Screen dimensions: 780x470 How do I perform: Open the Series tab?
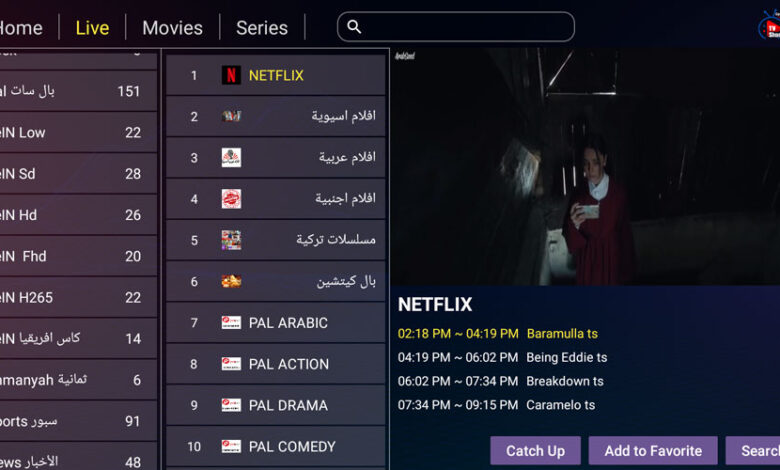click(x=262, y=28)
